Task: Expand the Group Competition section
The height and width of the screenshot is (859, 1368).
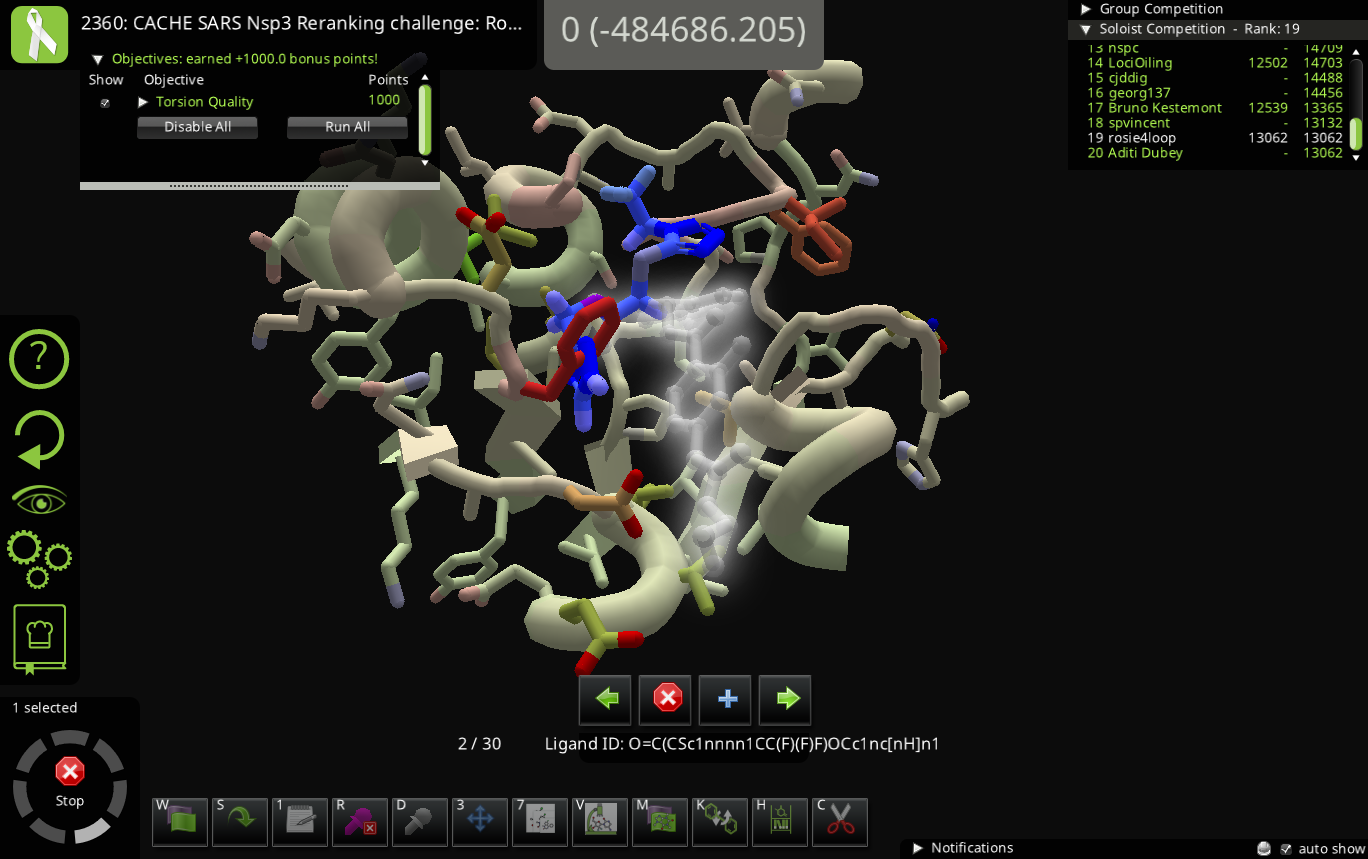Action: [1086, 9]
